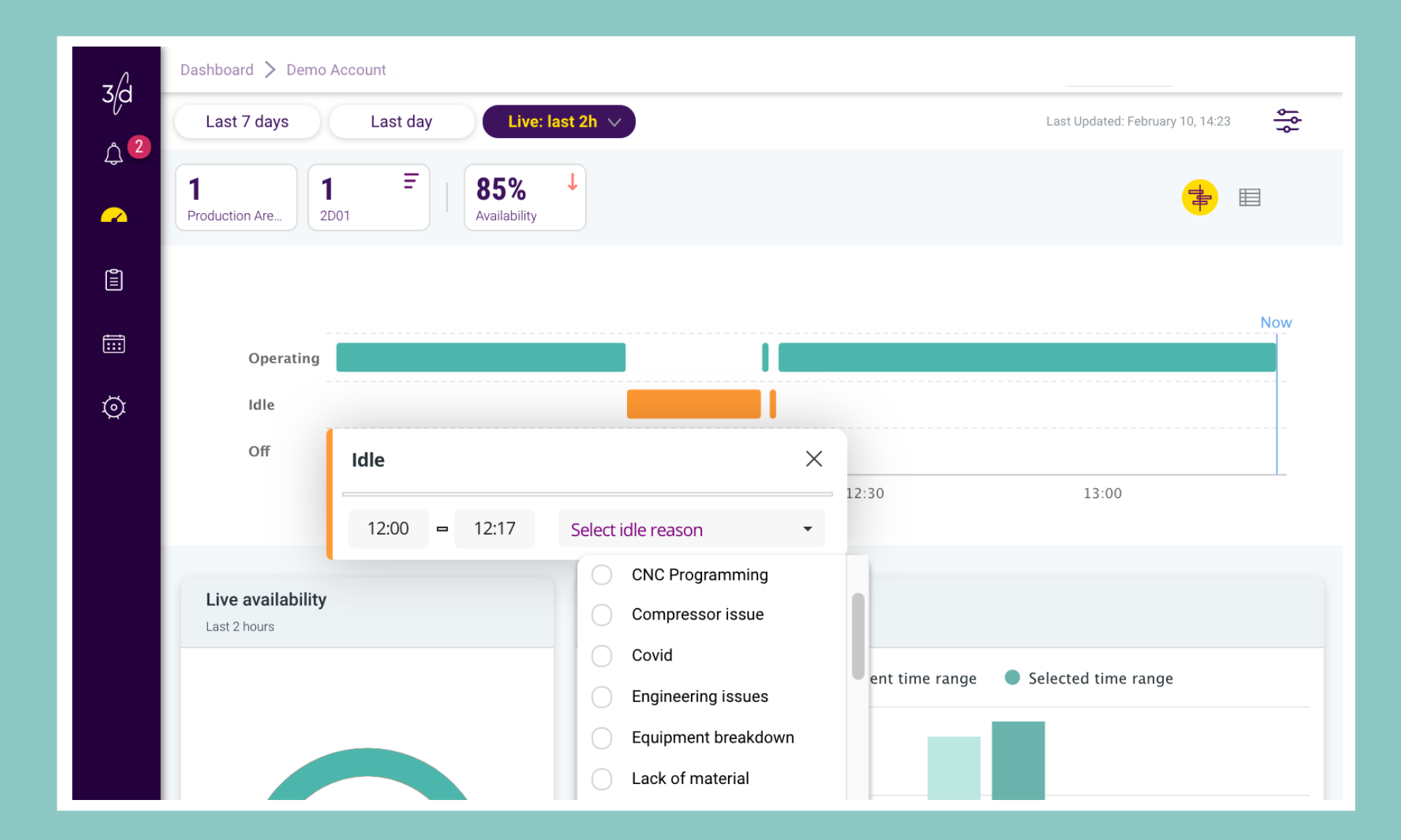Switch to the table list view icon
Viewport: 1401px width, 840px height.
(1249, 197)
